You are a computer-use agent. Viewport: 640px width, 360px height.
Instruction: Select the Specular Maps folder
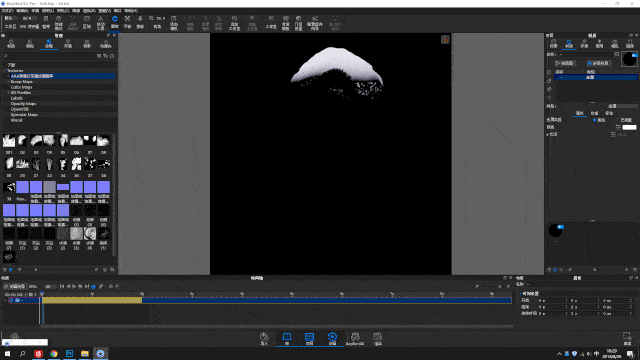(24, 115)
